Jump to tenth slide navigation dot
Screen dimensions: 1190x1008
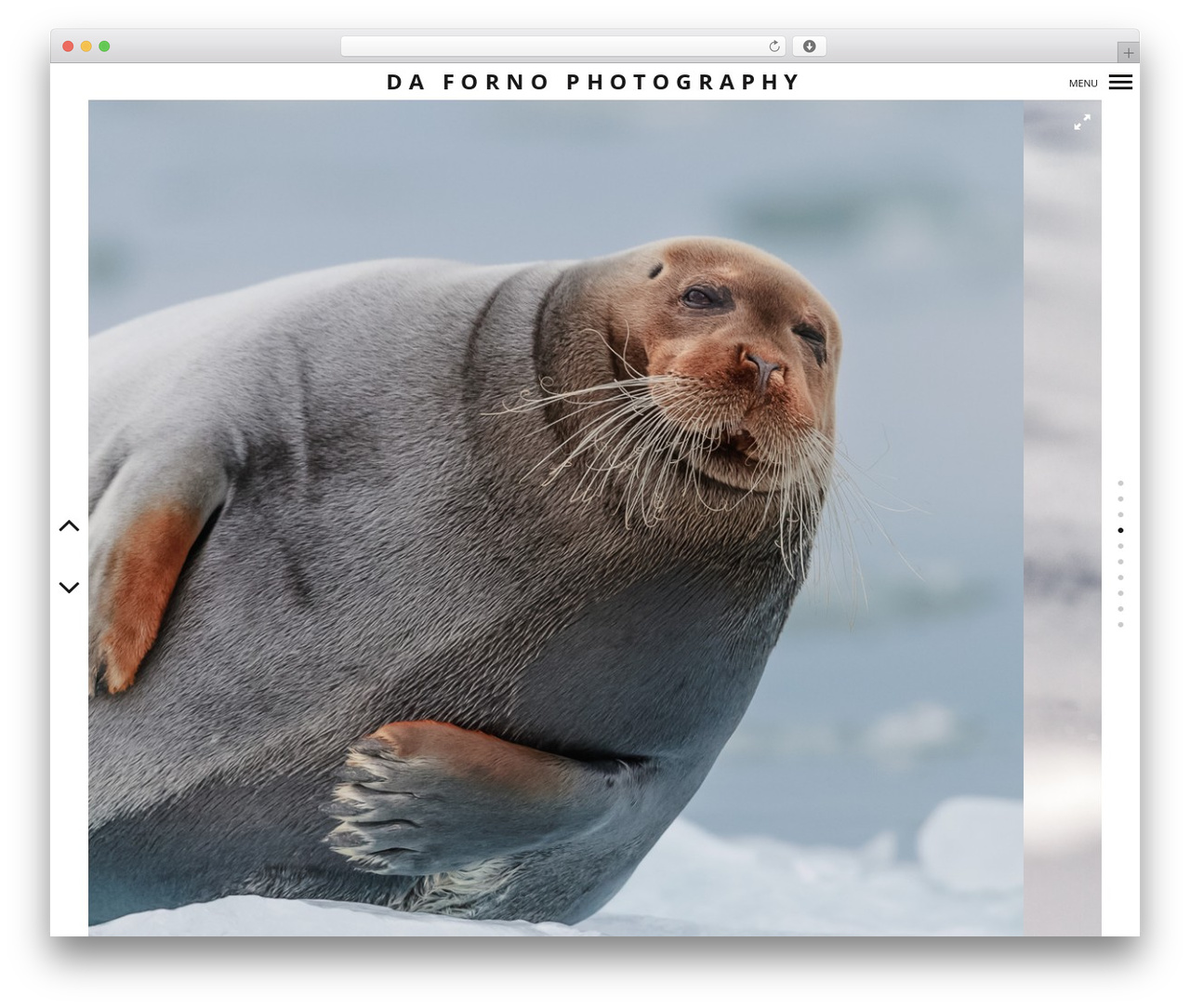tap(1120, 625)
